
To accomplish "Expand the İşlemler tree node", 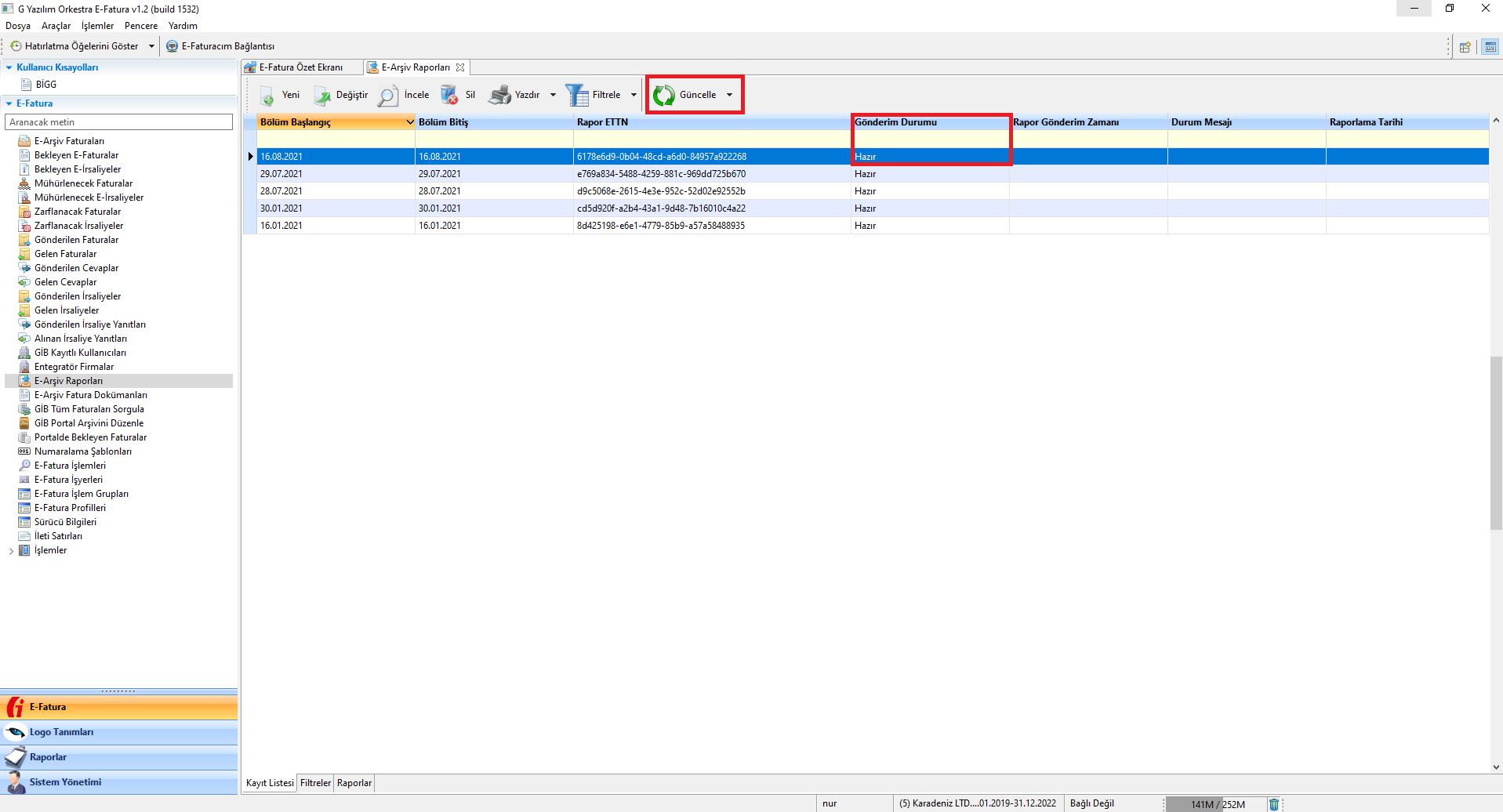I will pyautogui.click(x=11, y=551).
